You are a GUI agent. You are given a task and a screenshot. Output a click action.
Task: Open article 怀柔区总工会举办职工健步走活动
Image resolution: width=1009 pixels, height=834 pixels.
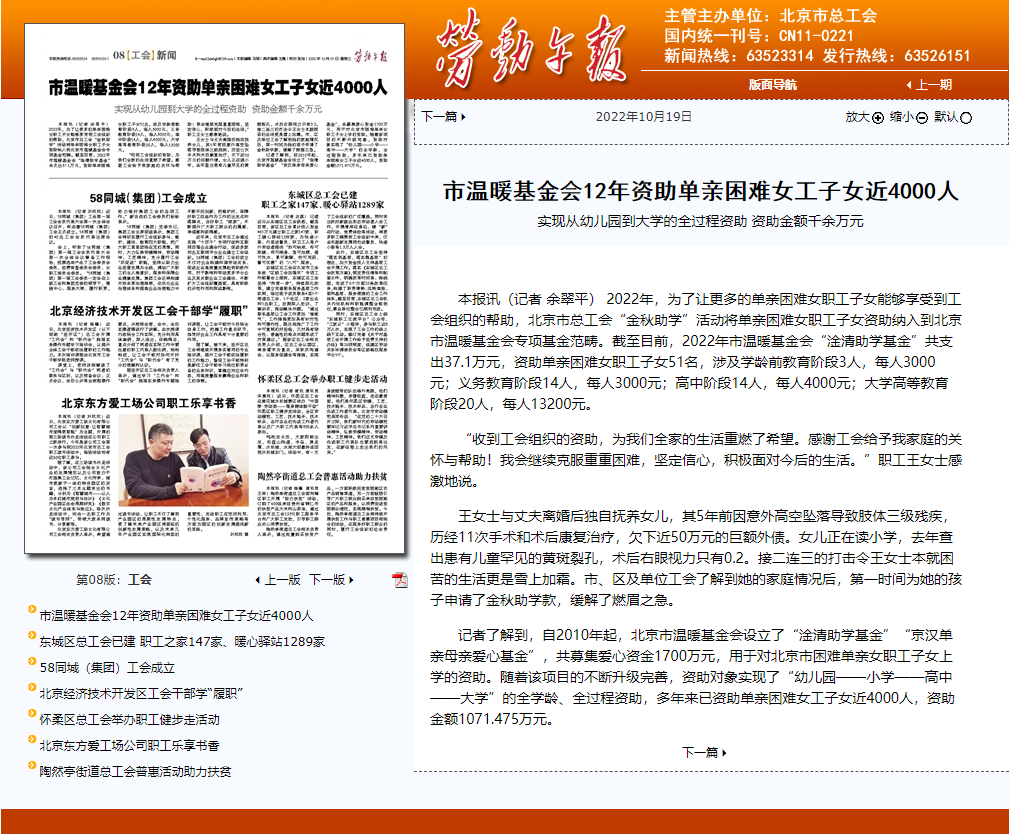coord(129,719)
